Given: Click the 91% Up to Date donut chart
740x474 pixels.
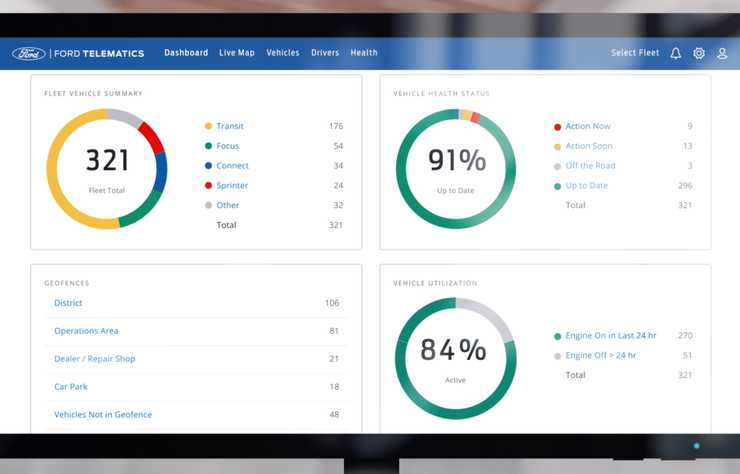Looking at the screenshot, I should (x=456, y=169).
